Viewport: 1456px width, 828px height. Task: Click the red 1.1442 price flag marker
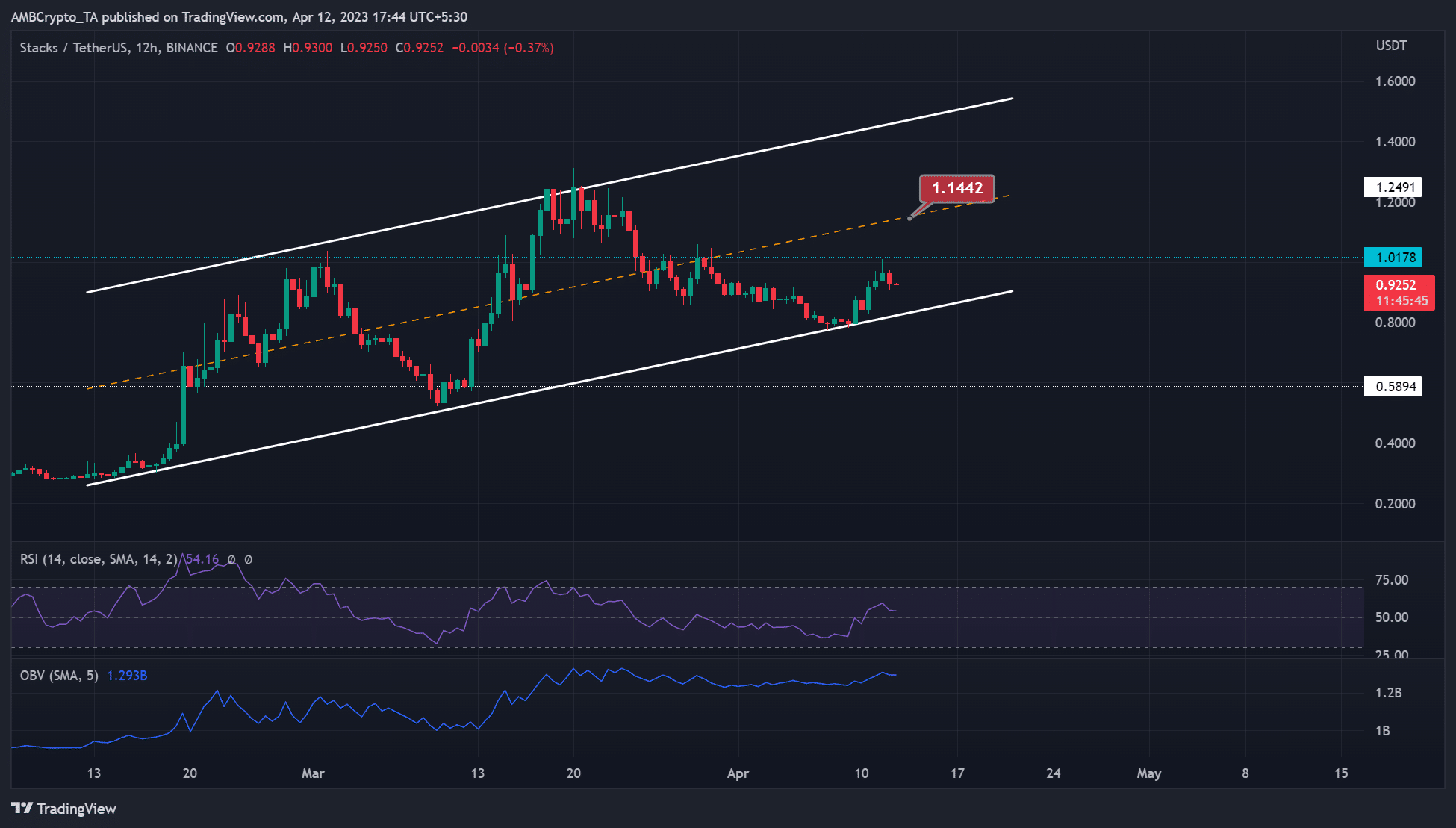[959, 189]
